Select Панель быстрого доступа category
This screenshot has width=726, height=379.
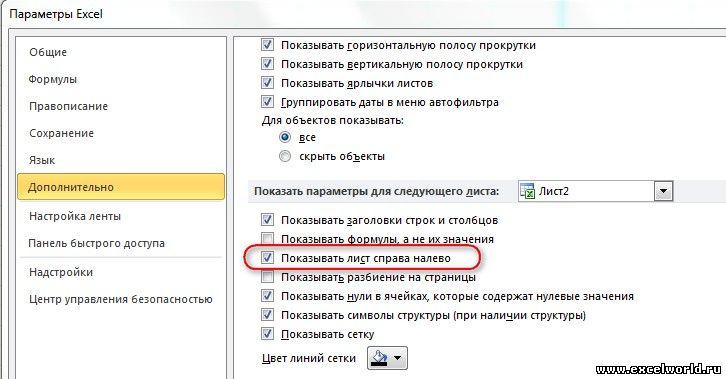[x=96, y=243]
